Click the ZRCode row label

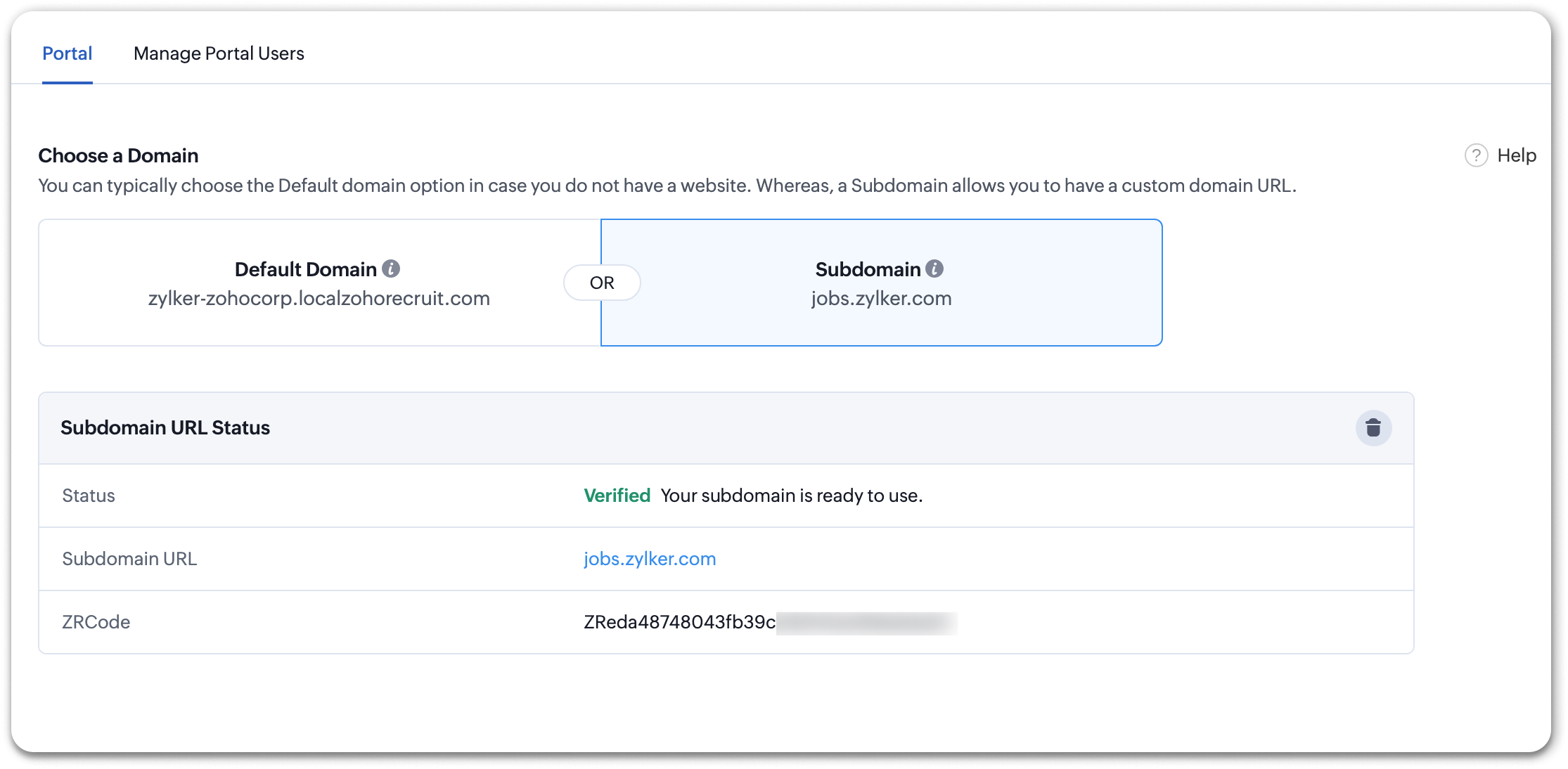point(96,622)
